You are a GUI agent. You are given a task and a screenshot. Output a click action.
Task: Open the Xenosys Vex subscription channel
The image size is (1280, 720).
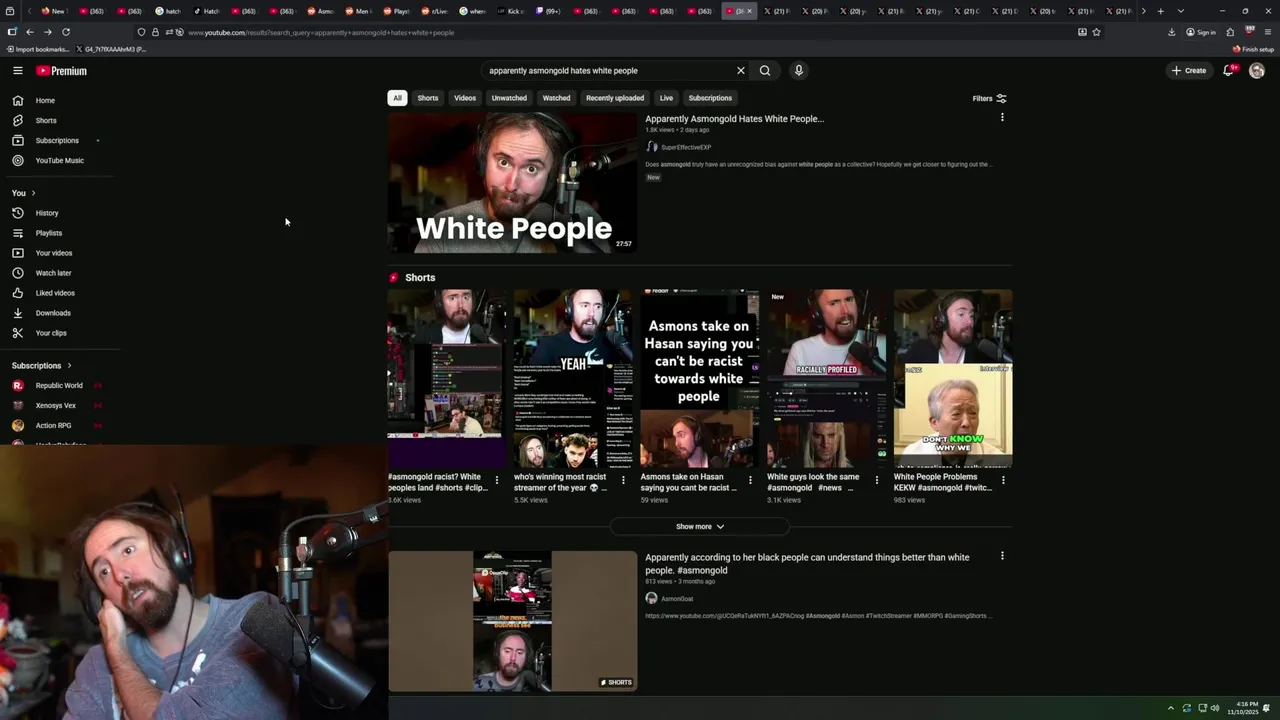(x=56, y=406)
